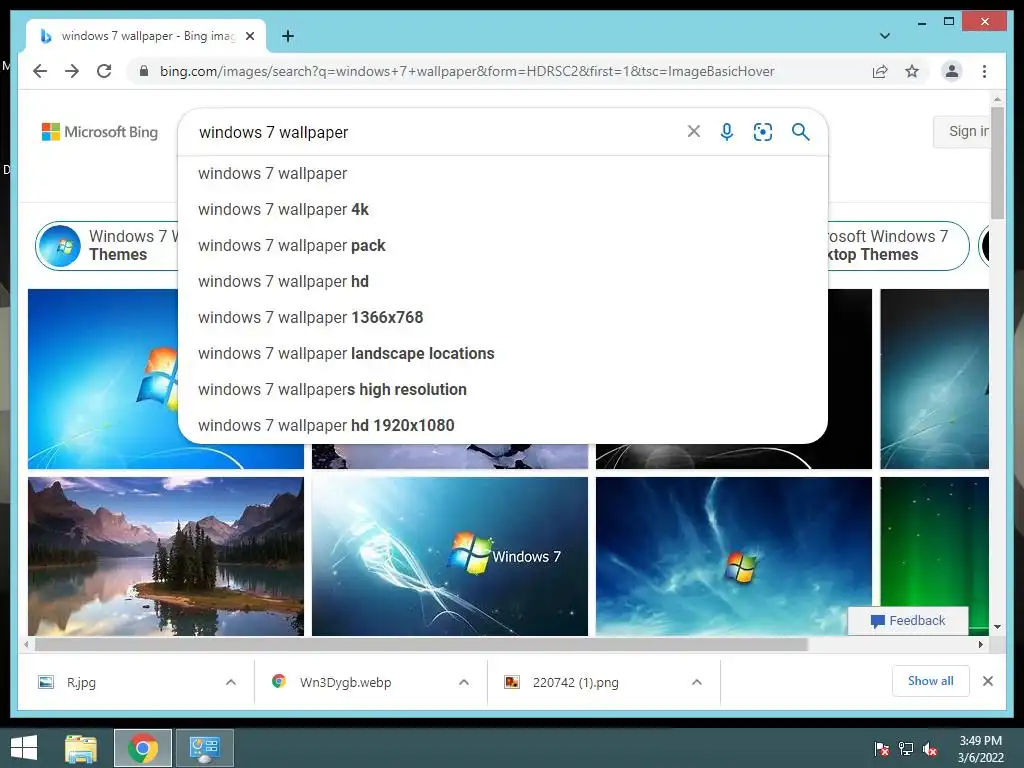Open the Control Panel taskbar app
1024x768 pixels.
point(205,748)
